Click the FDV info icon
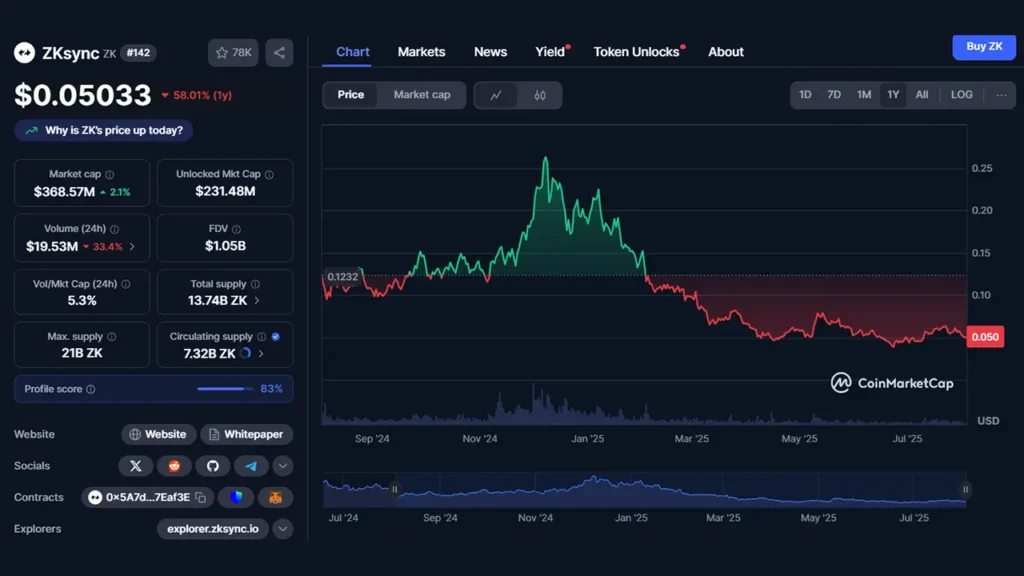 pos(236,229)
